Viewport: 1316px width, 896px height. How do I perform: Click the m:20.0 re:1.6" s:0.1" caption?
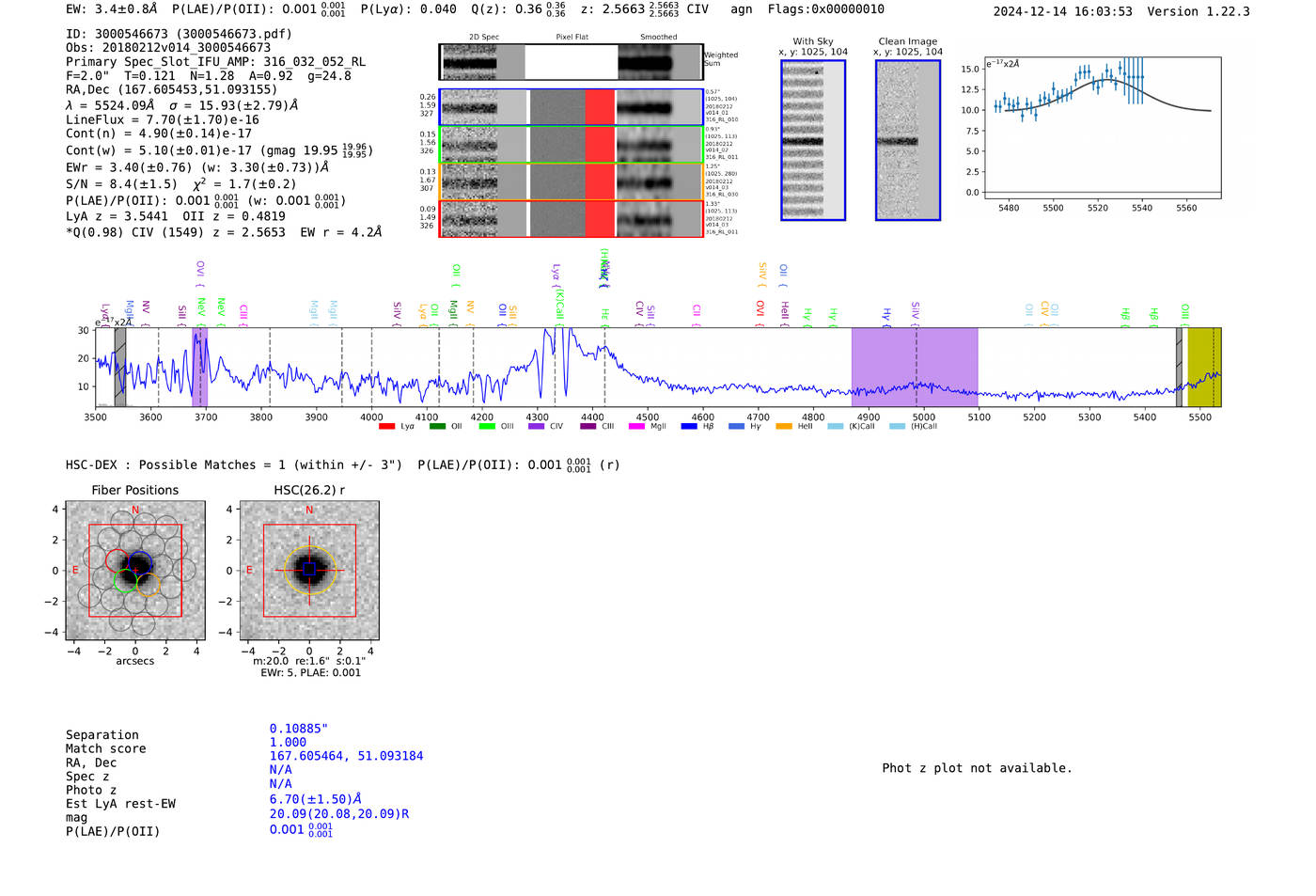309,661
